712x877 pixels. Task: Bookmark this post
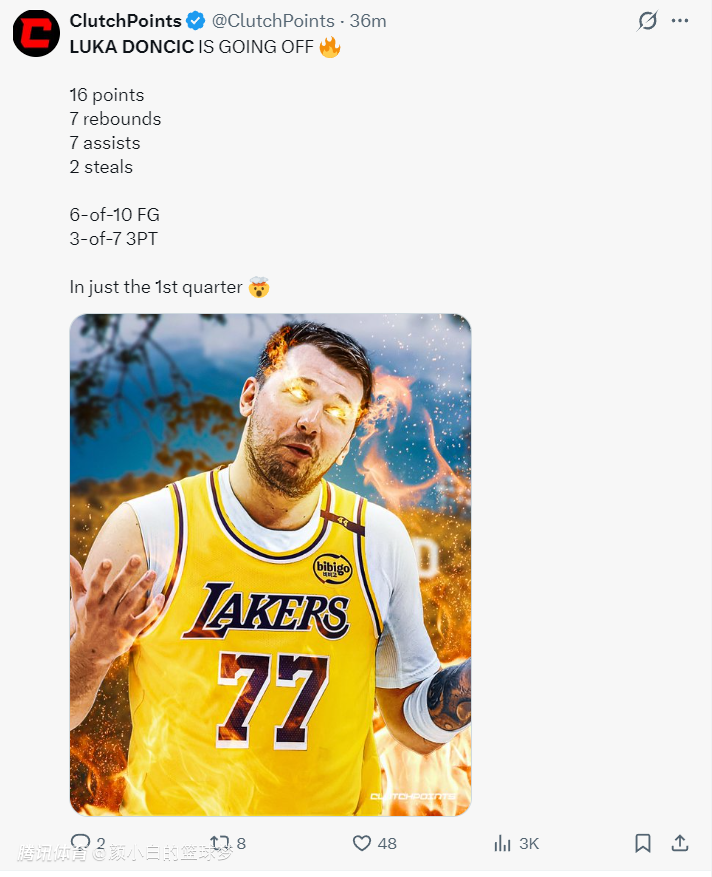[643, 843]
